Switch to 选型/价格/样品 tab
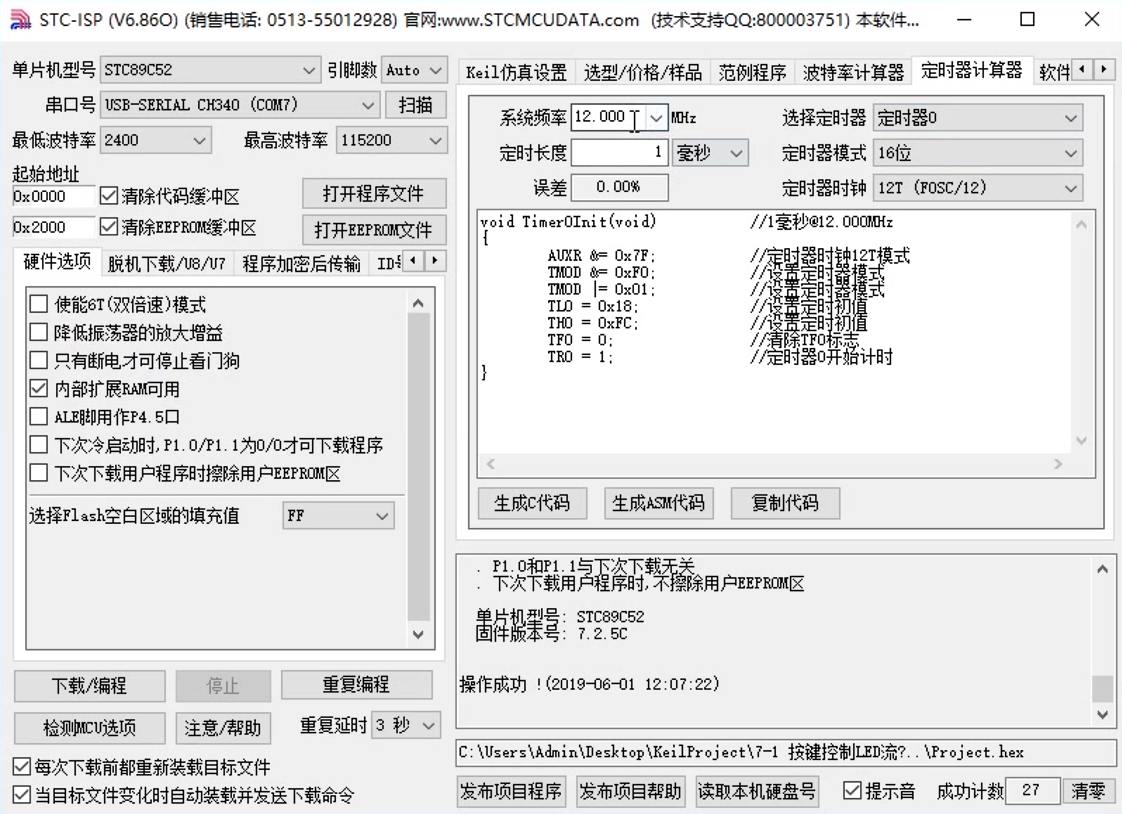 643,72
